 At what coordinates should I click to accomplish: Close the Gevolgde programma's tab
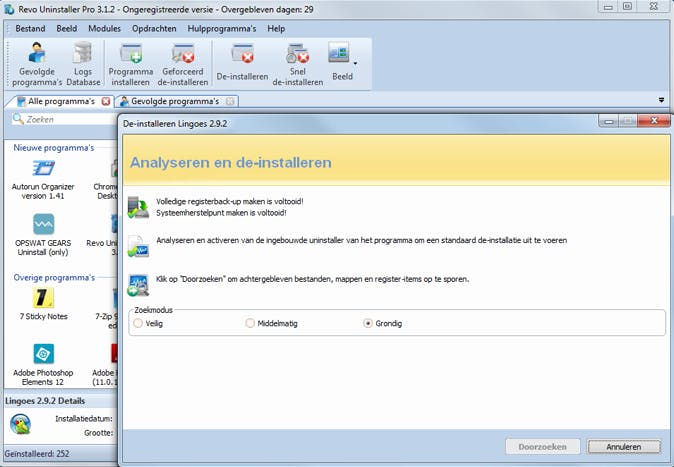[230, 101]
